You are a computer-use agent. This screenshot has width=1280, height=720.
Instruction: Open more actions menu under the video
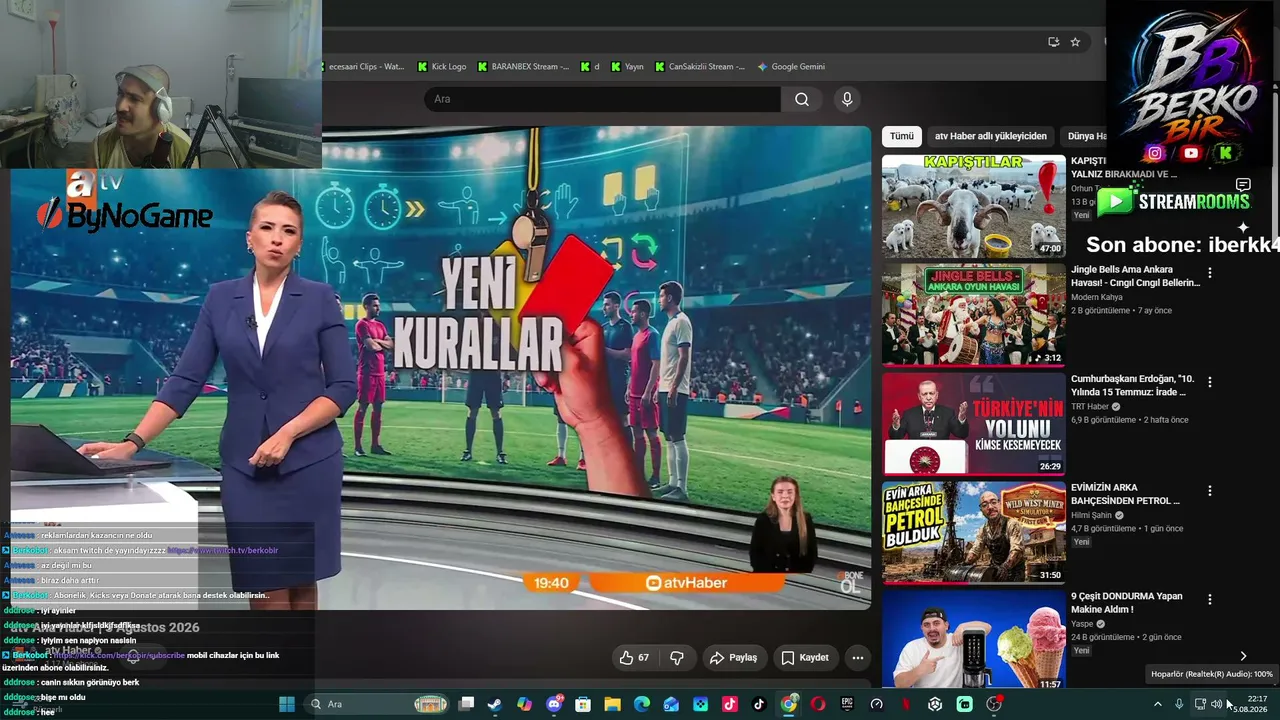tap(857, 657)
